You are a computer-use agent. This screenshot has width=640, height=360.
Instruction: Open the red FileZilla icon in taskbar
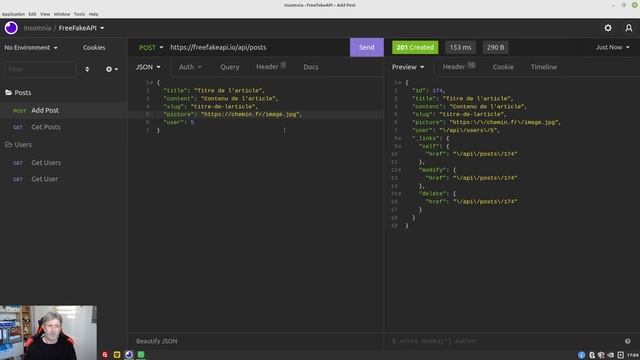click(x=105, y=355)
